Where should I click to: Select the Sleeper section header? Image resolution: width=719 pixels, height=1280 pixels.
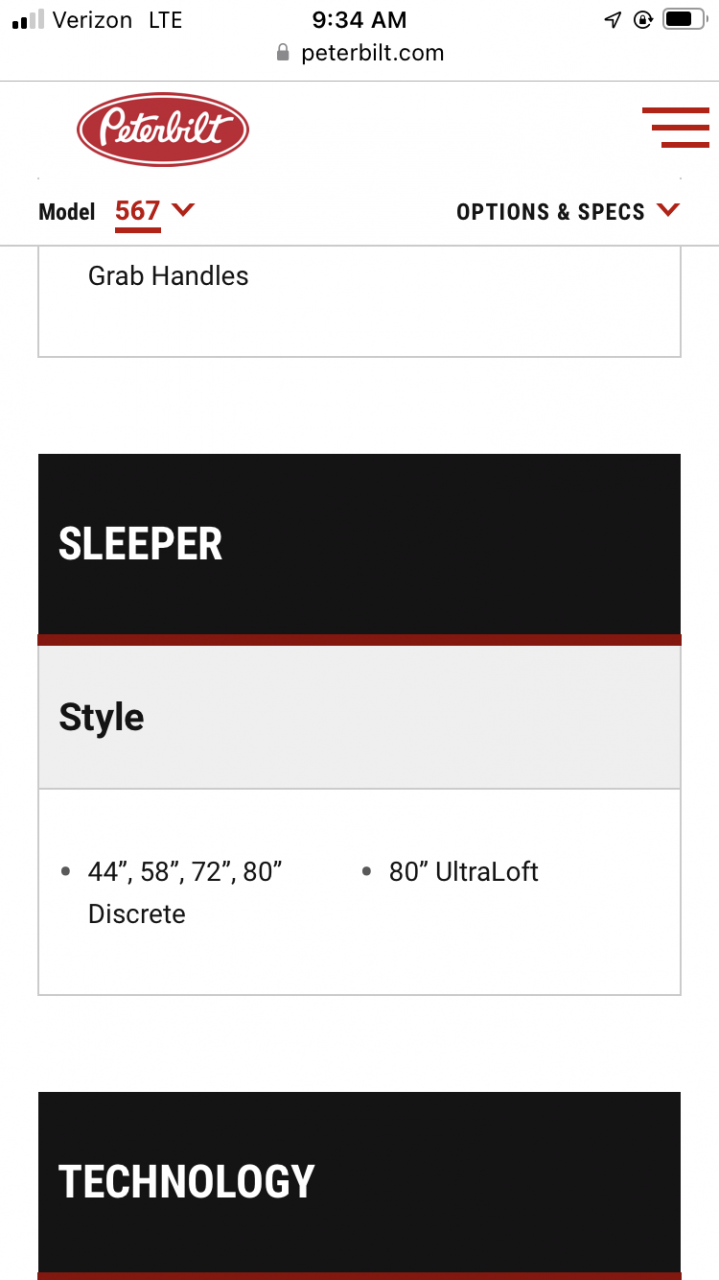click(359, 544)
